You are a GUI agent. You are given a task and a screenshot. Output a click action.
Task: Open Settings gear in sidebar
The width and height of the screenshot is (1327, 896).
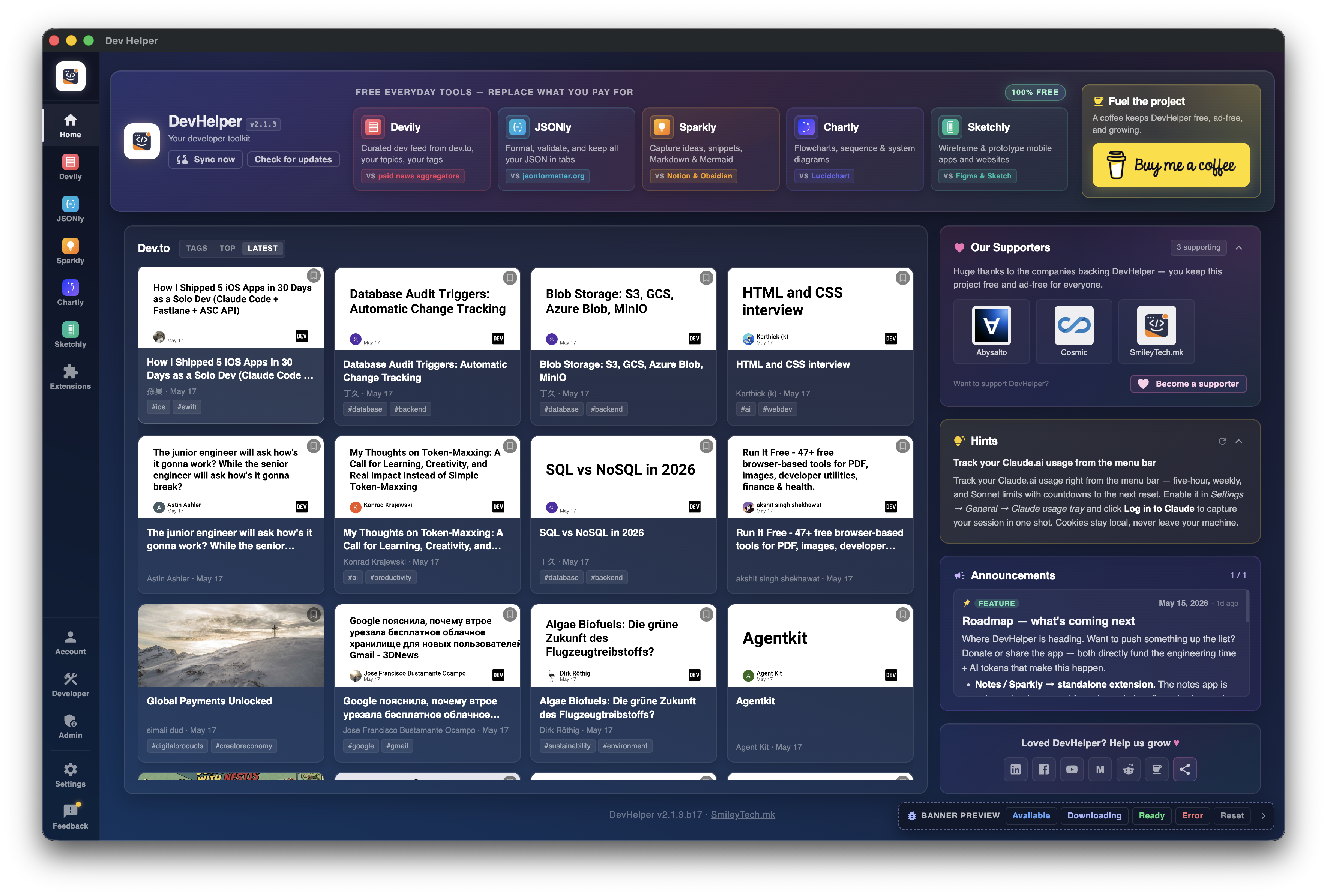click(x=70, y=775)
